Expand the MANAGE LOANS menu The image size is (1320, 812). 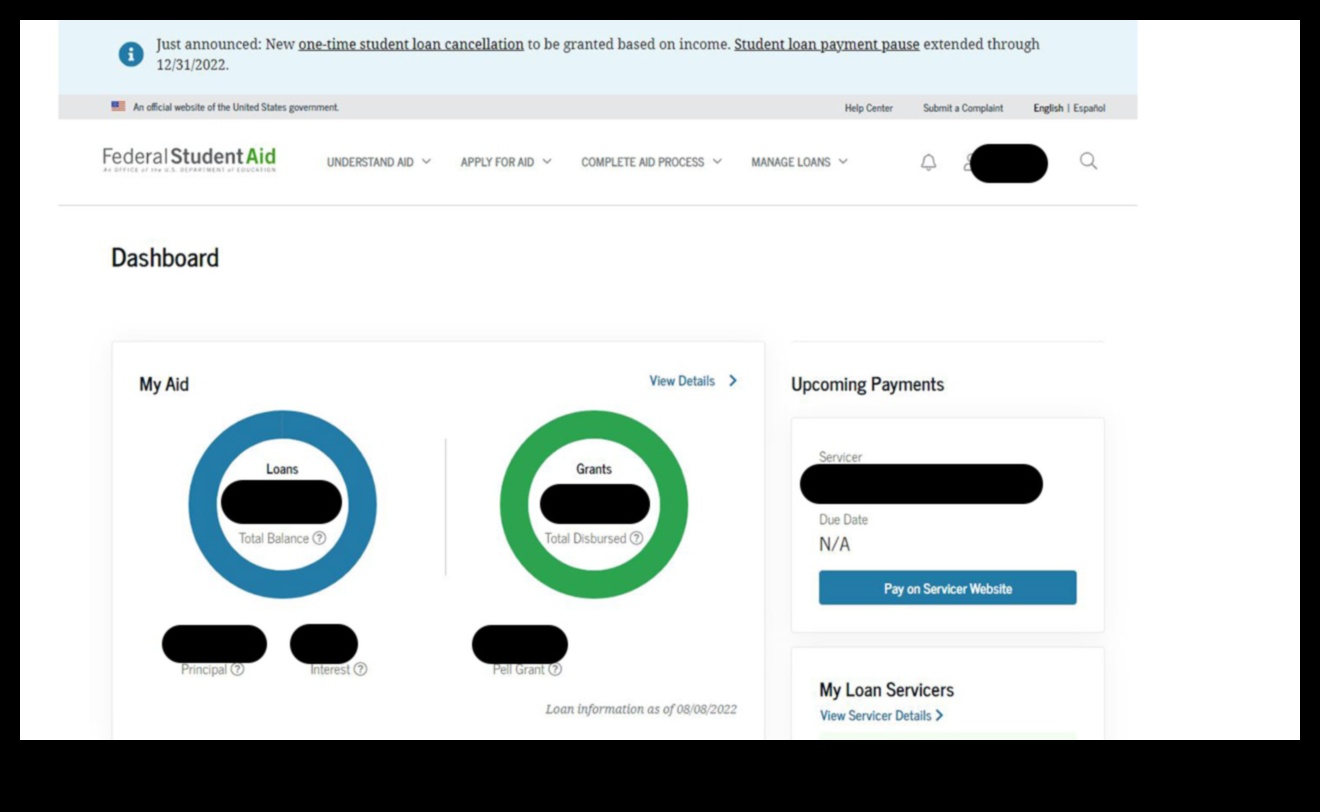pos(797,162)
